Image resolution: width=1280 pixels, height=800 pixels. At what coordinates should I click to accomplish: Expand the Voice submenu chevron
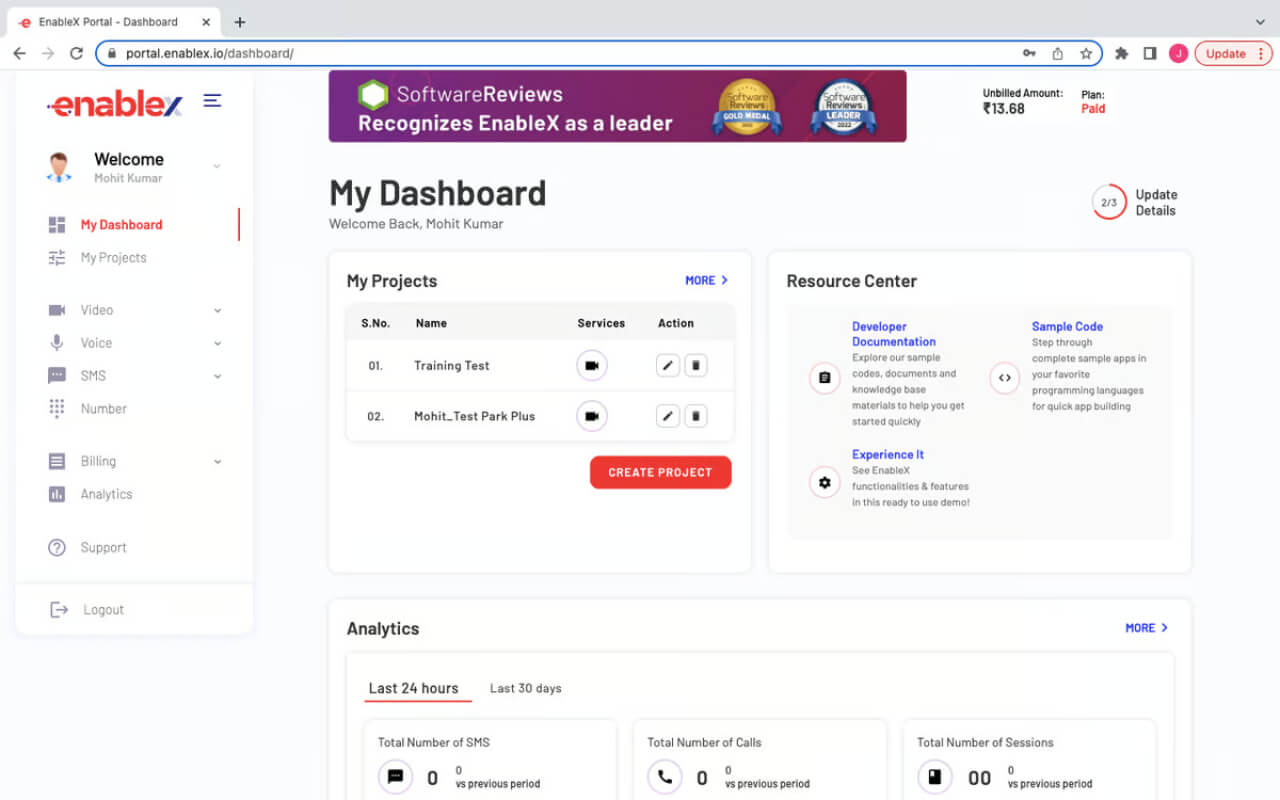click(x=218, y=344)
